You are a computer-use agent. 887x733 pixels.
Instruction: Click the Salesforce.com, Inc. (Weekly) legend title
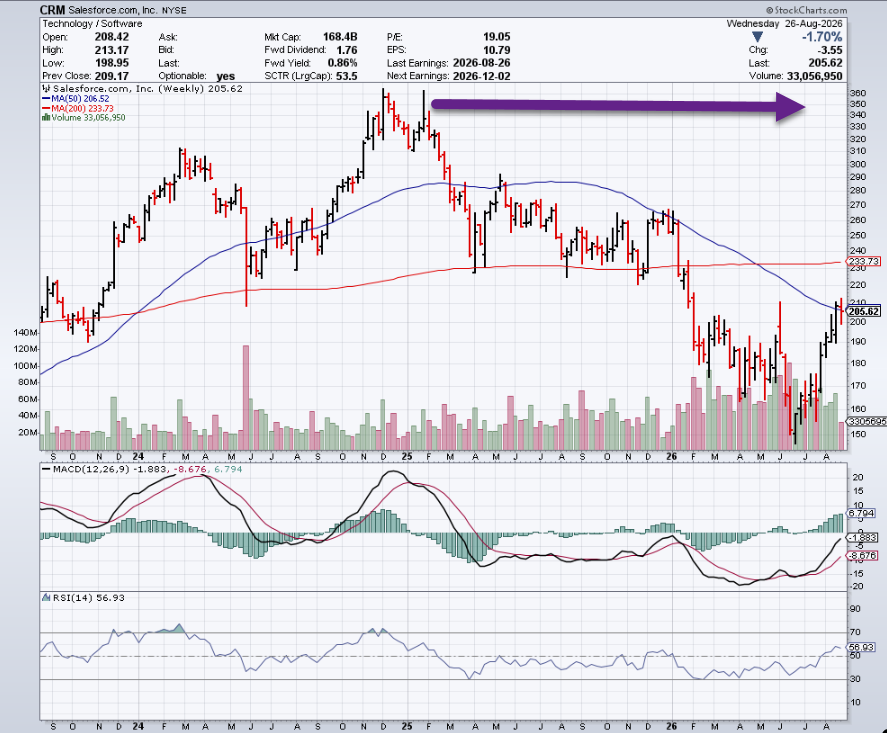[x=148, y=89]
